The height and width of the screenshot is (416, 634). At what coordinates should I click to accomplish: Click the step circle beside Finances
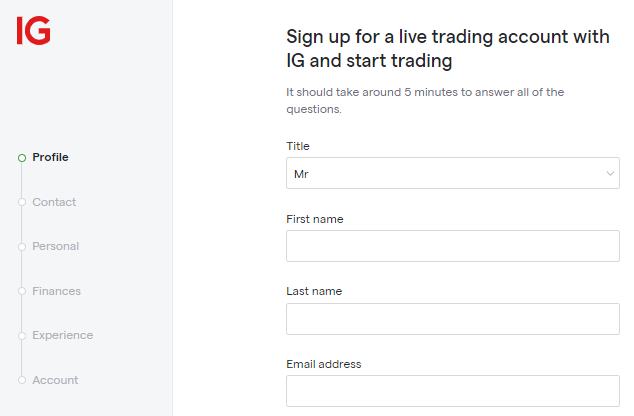click(21, 291)
